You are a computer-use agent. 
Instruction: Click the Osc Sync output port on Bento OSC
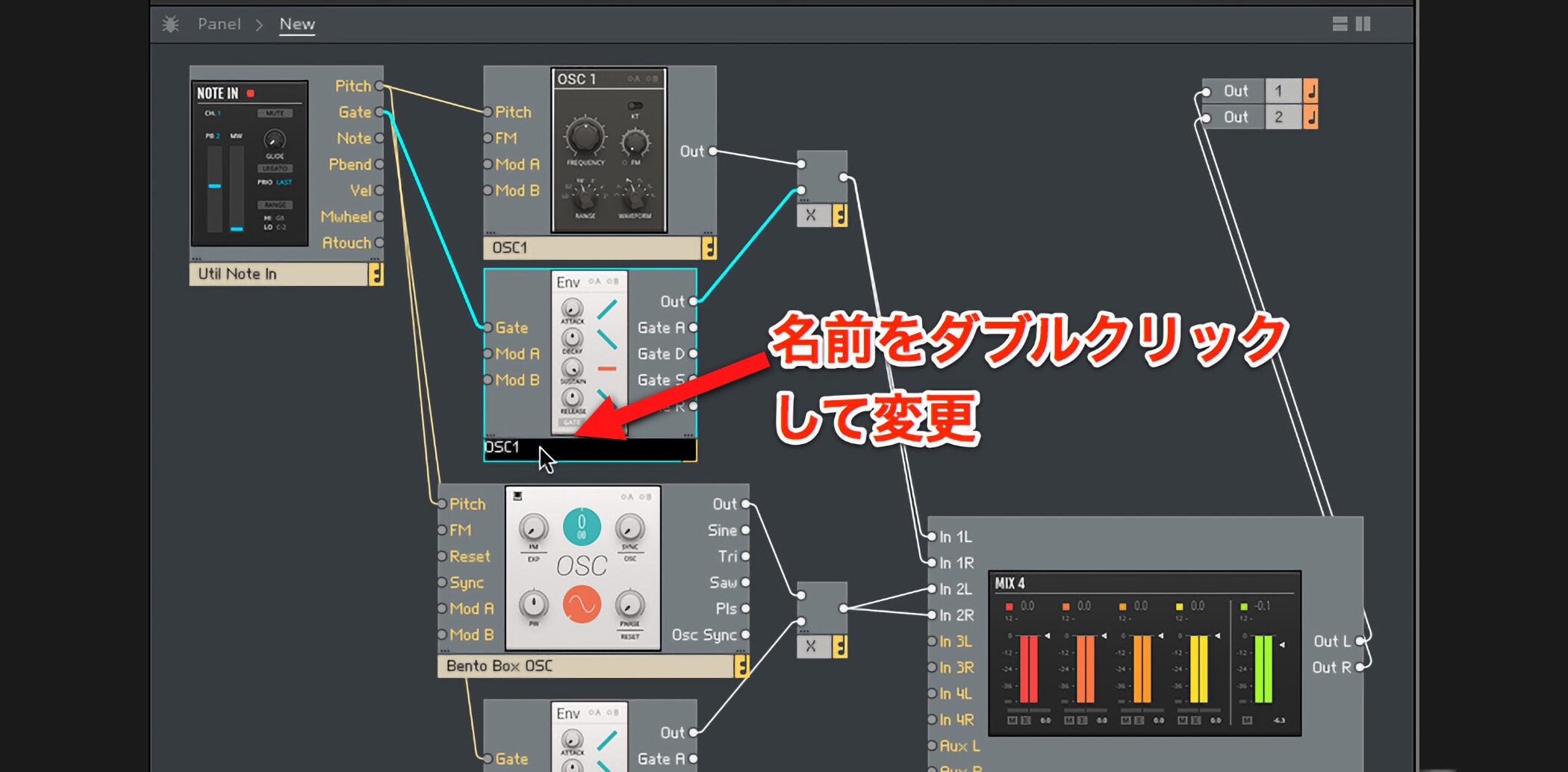[745, 635]
